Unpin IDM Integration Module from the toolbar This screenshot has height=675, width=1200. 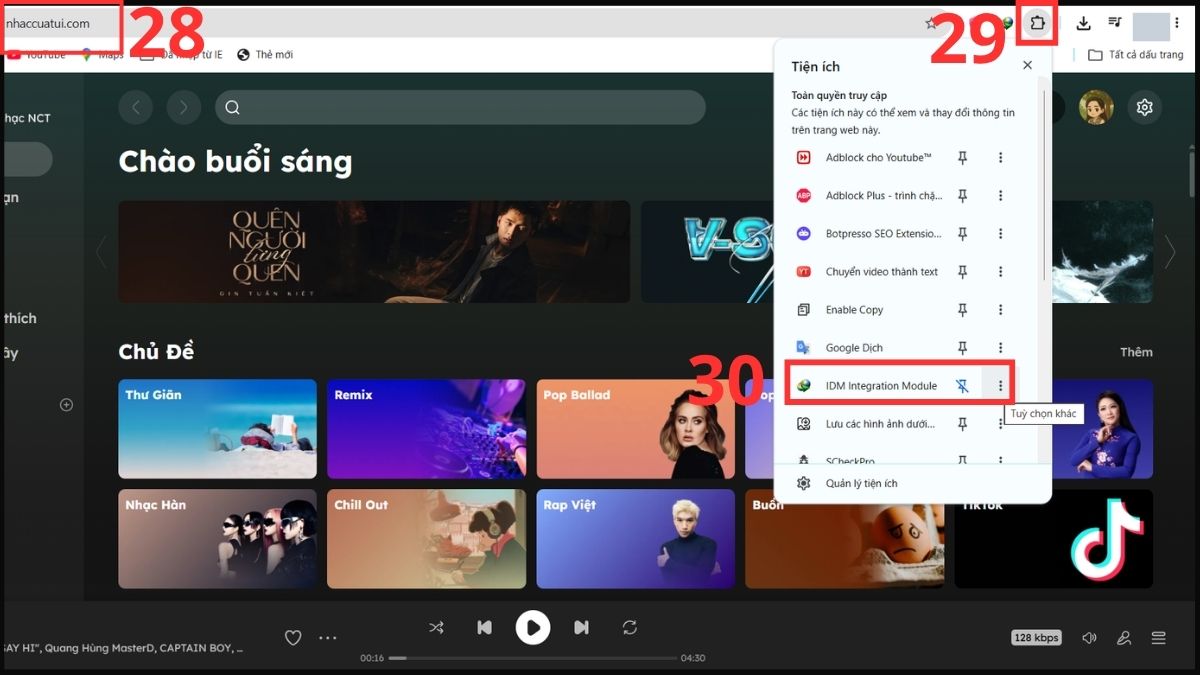pyautogui.click(x=962, y=386)
